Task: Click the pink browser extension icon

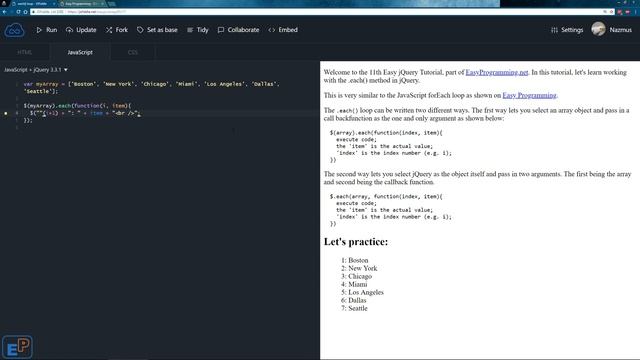Action: pyautogui.click(x=627, y=12)
